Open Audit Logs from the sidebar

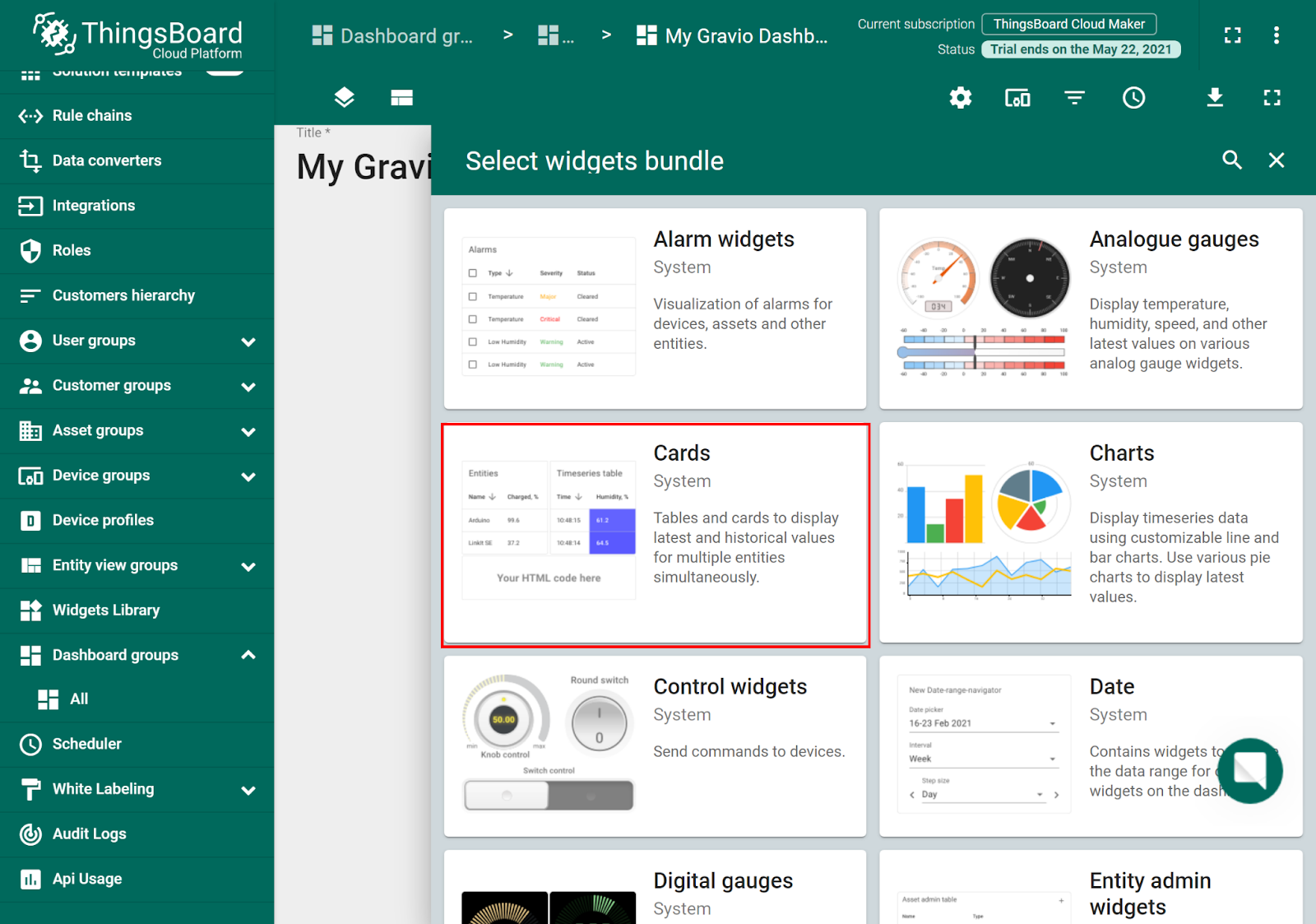(90, 833)
